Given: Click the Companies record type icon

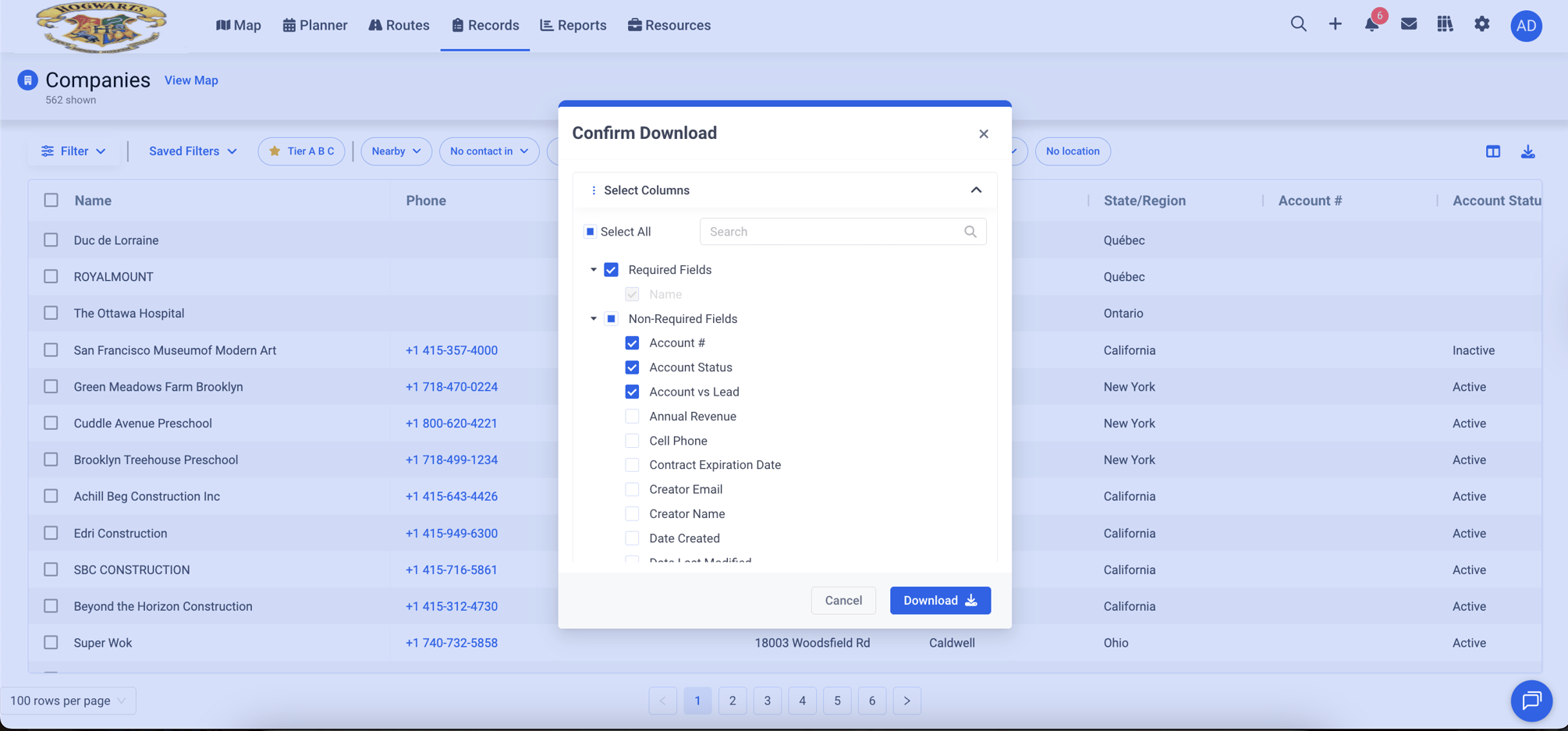Looking at the screenshot, I should pyautogui.click(x=27, y=80).
